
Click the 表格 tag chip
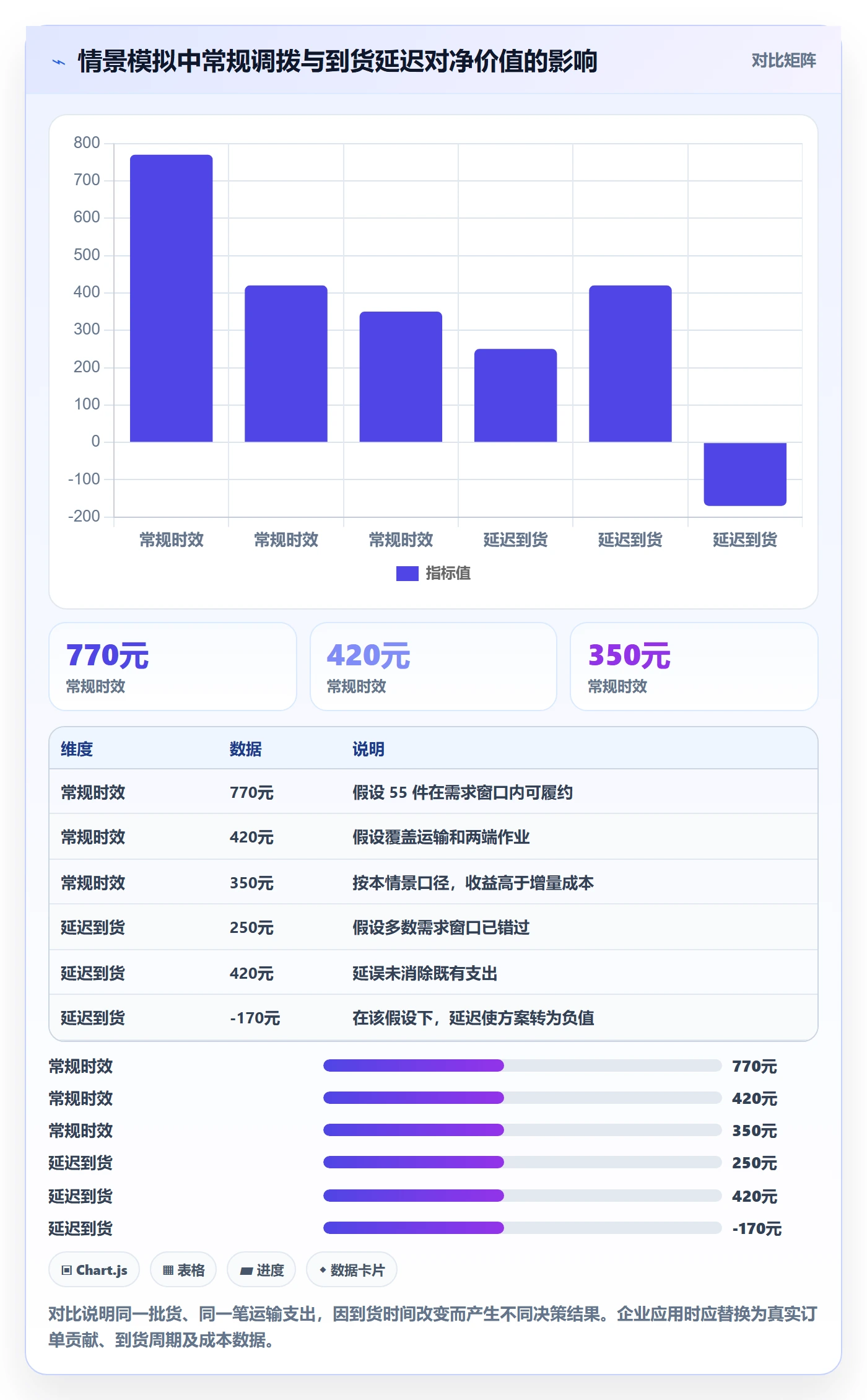[183, 1270]
